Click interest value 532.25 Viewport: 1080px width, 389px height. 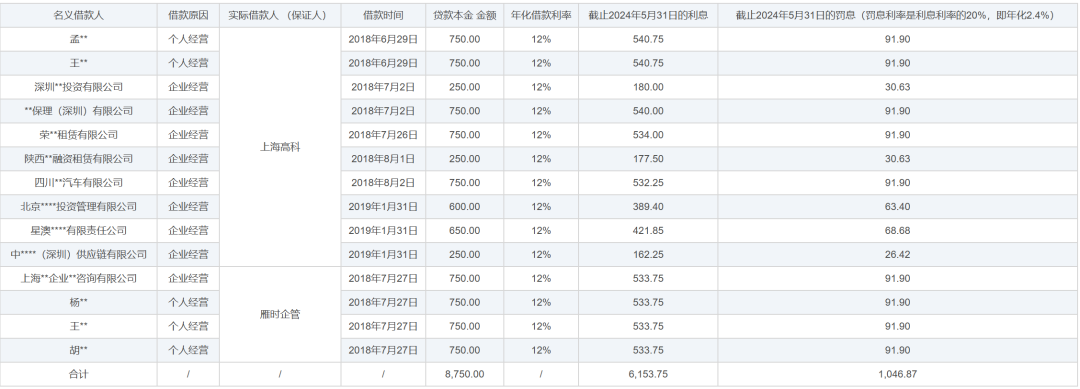coord(648,182)
